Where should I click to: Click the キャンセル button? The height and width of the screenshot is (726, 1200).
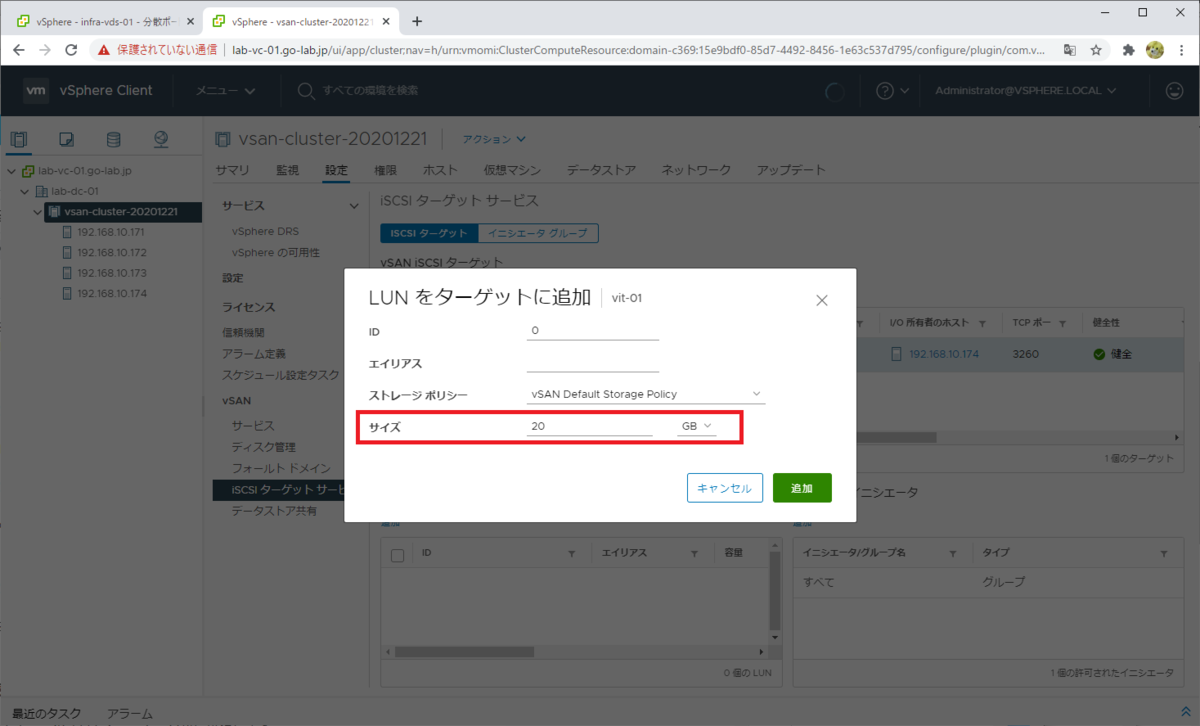coord(725,488)
